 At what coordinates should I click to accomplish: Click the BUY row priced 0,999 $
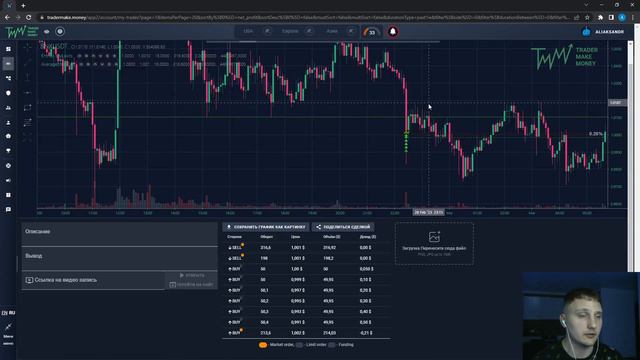pos(306,280)
